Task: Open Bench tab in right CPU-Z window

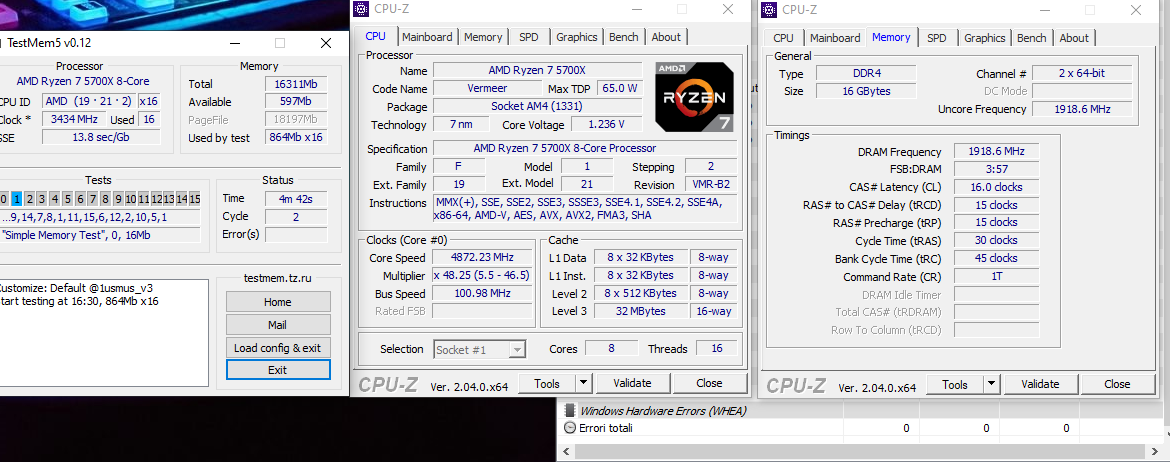Action: tap(1032, 37)
